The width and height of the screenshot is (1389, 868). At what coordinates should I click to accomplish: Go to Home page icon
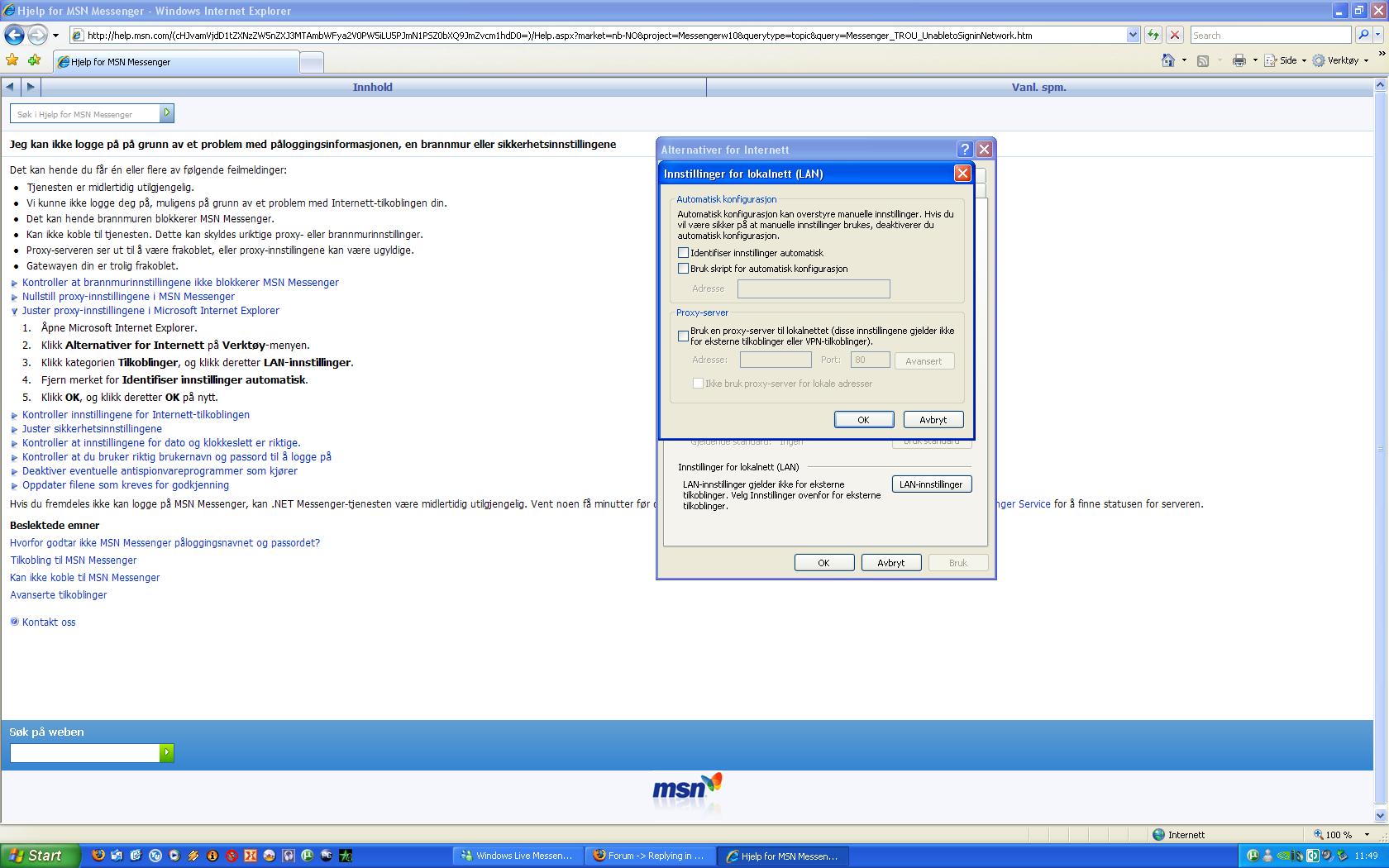[1168, 60]
